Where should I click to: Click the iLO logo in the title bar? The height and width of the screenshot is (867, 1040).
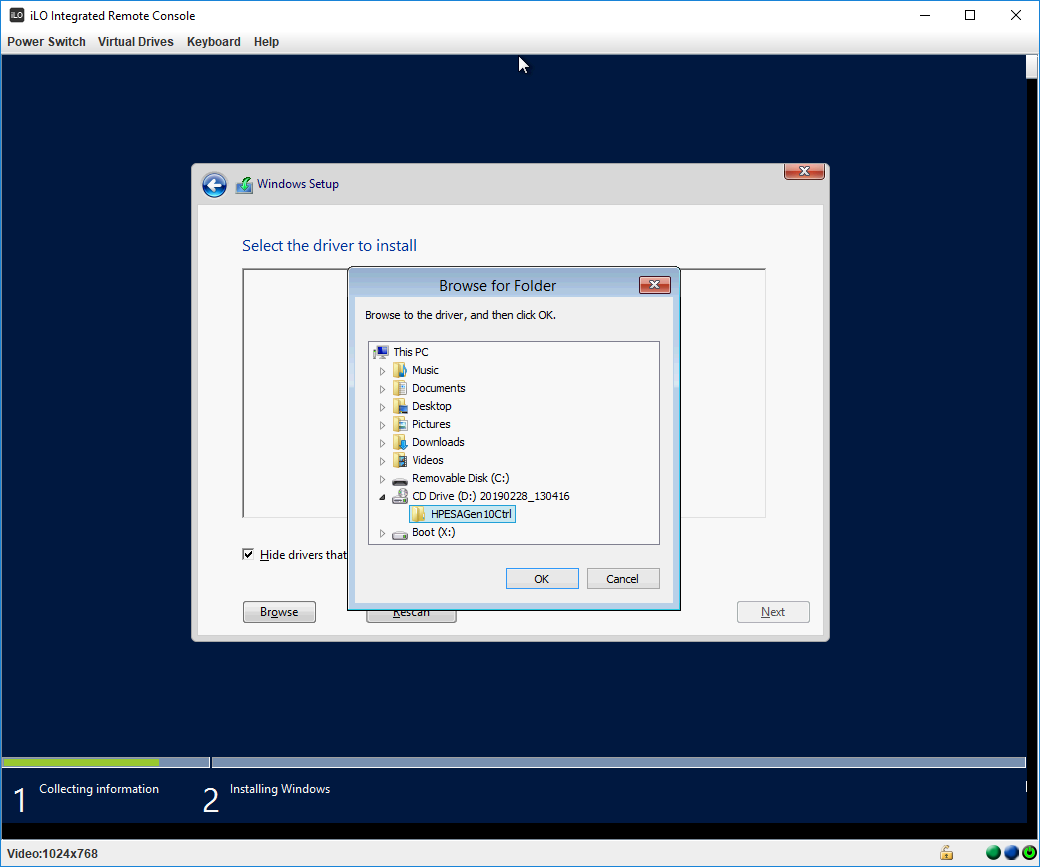click(17, 15)
